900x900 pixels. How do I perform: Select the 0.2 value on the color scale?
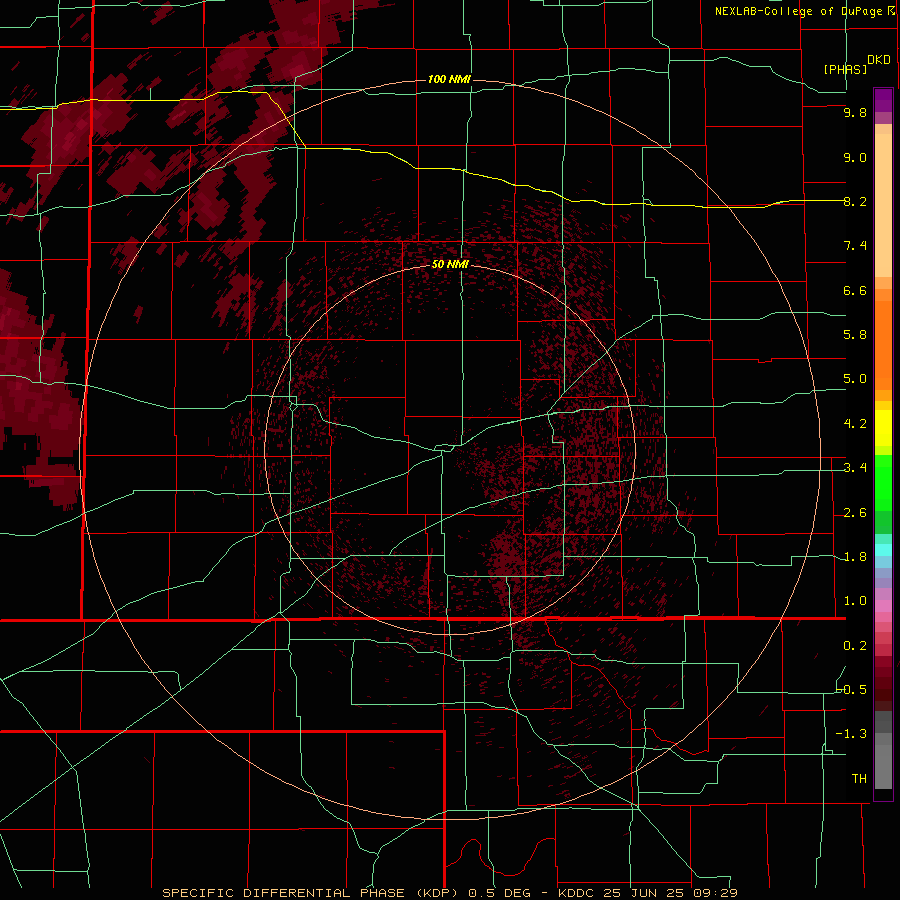(855, 646)
